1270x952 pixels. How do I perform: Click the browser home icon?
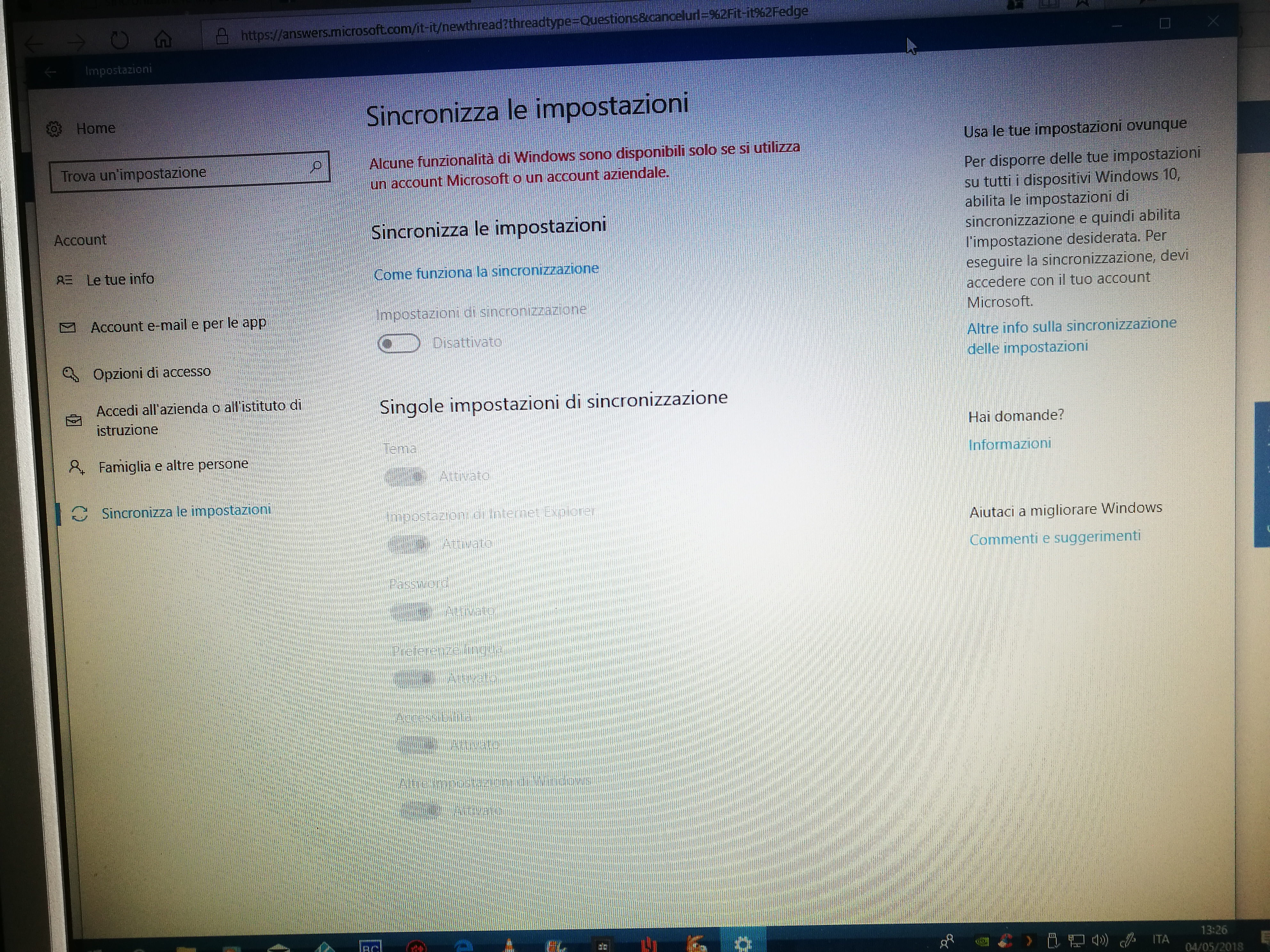click(163, 39)
